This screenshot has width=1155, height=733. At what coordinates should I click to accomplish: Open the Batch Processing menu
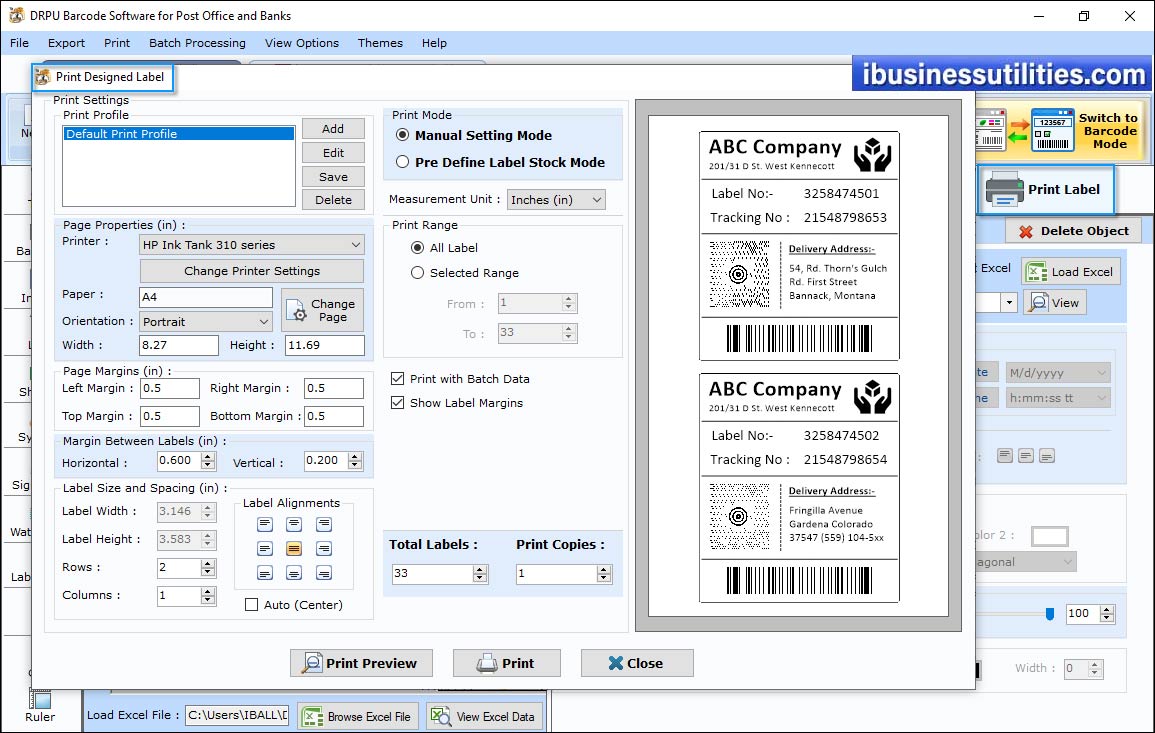pos(197,43)
